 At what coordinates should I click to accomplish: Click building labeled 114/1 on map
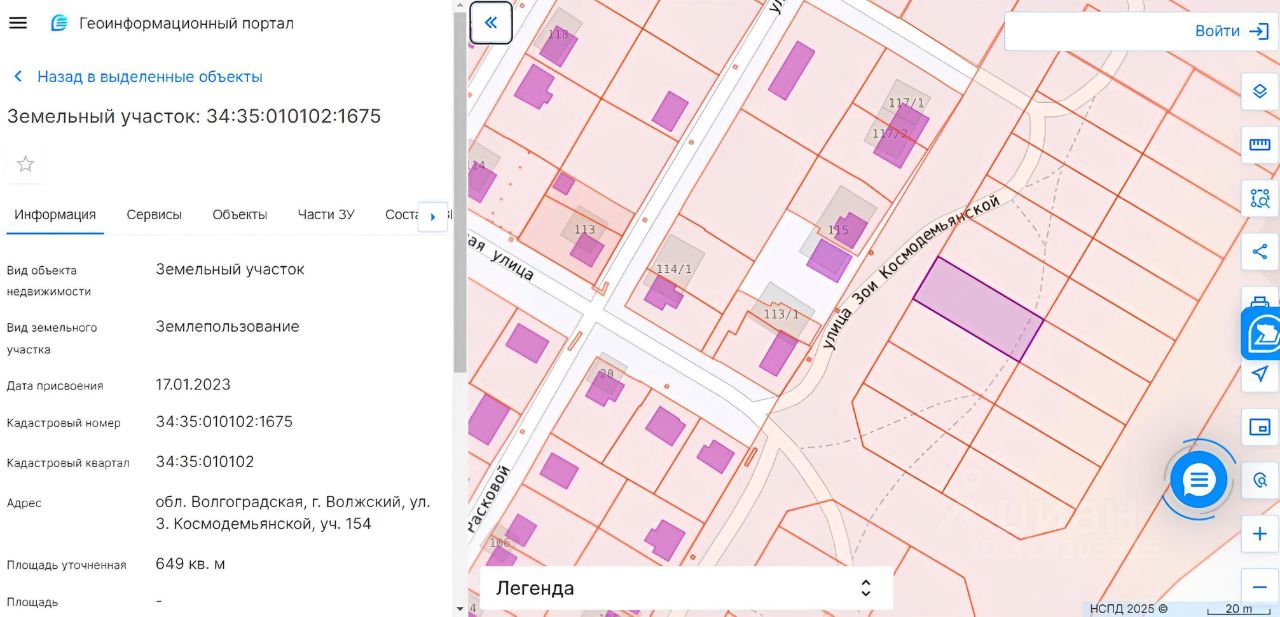click(662, 292)
